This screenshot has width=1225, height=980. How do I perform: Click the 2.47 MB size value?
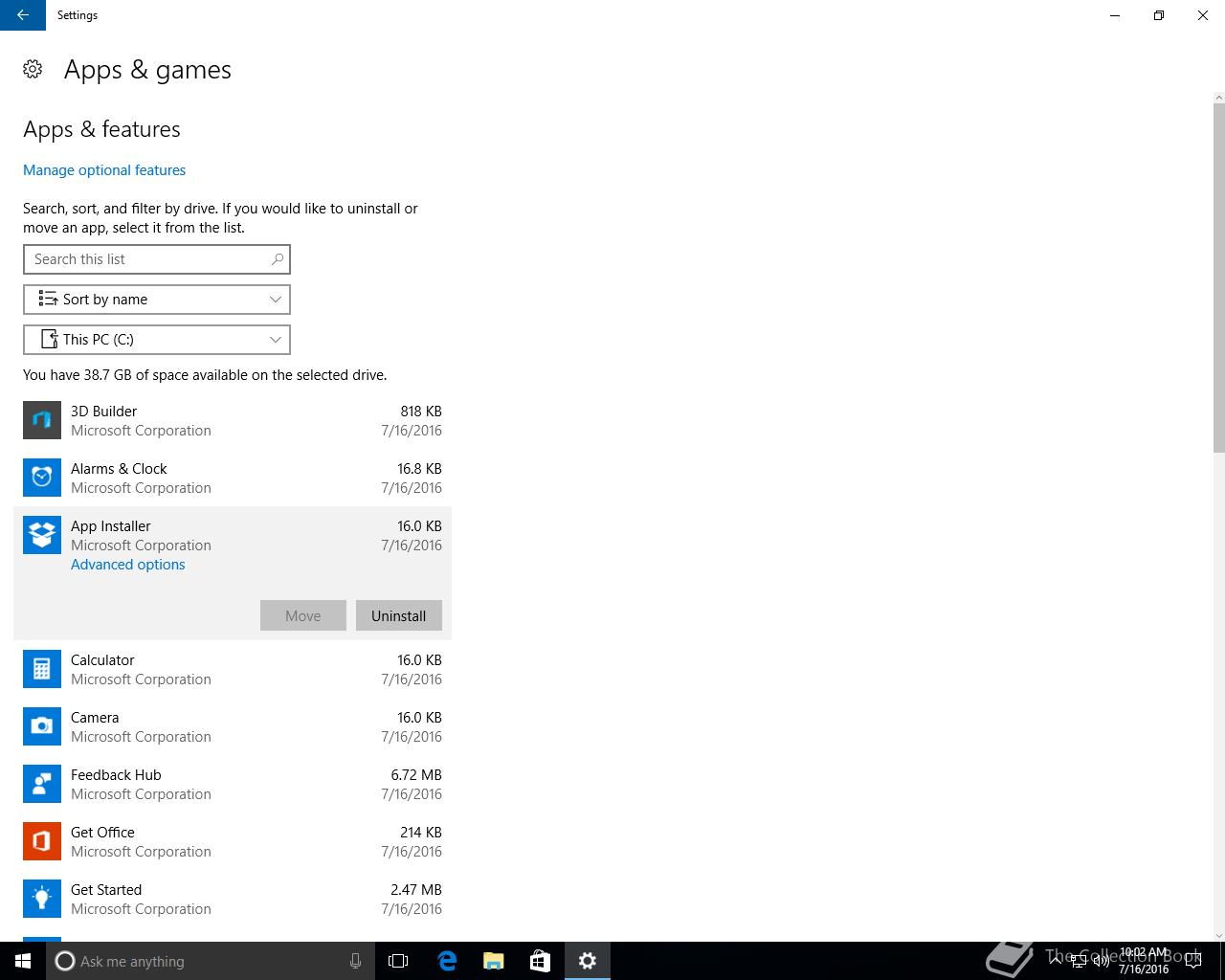pyautogui.click(x=416, y=890)
